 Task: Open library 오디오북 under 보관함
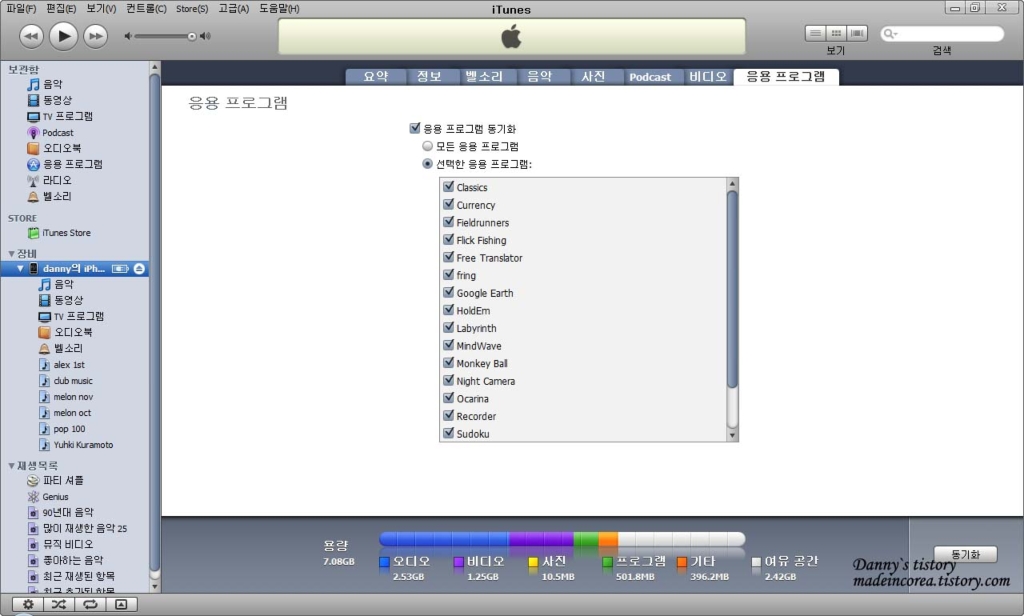[x=61, y=148]
